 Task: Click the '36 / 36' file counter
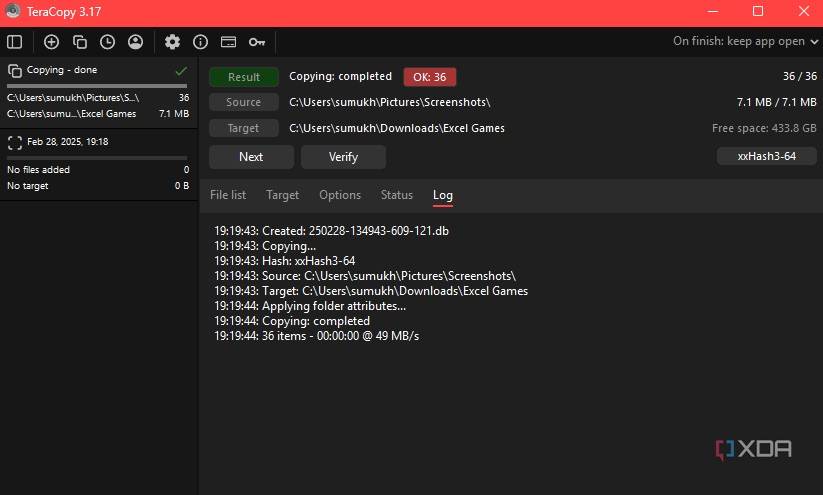pos(799,76)
